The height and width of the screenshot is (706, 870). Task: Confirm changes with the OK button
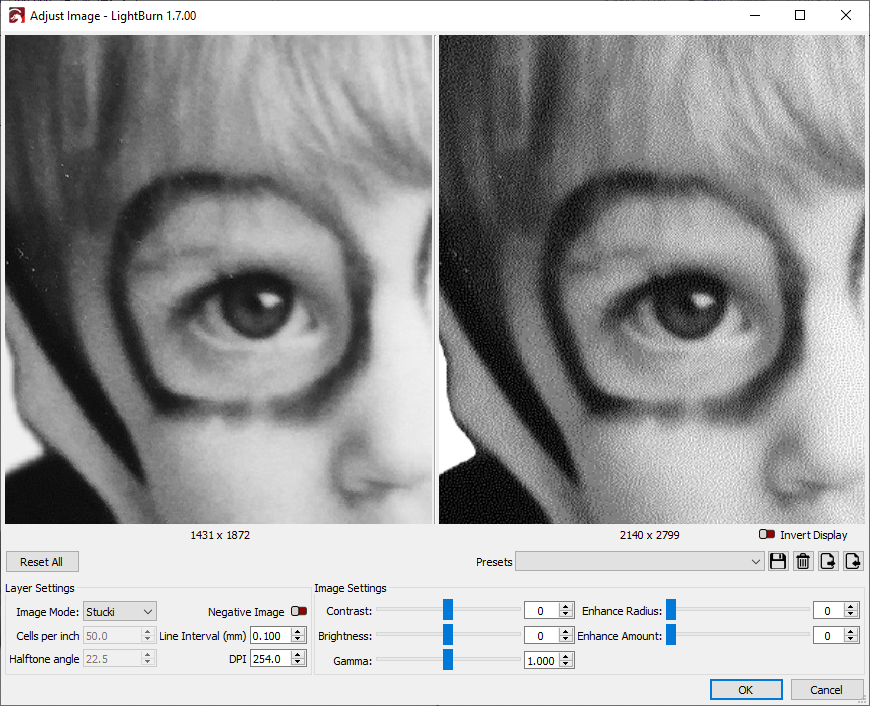point(746,689)
